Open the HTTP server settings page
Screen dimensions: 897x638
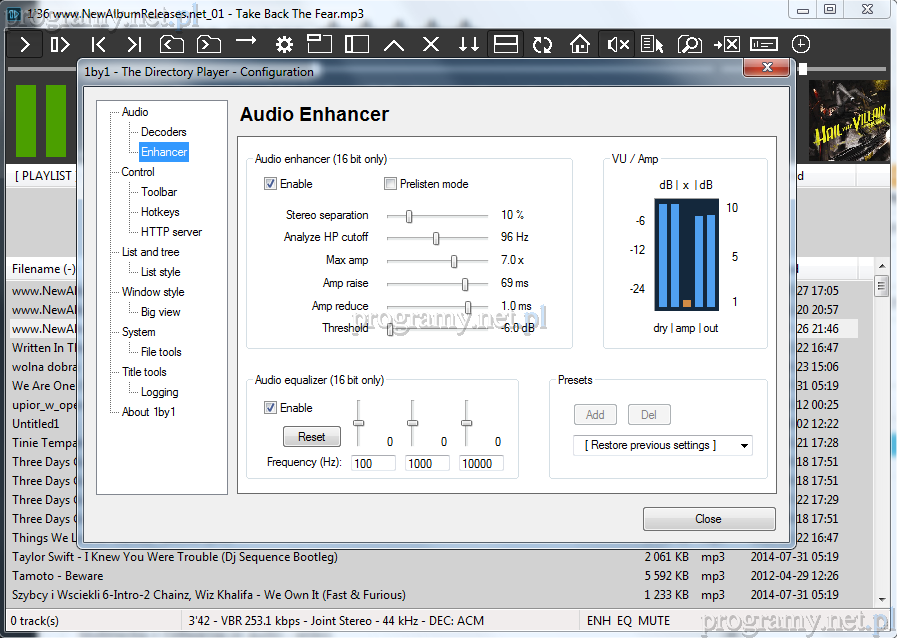[171, 232]
